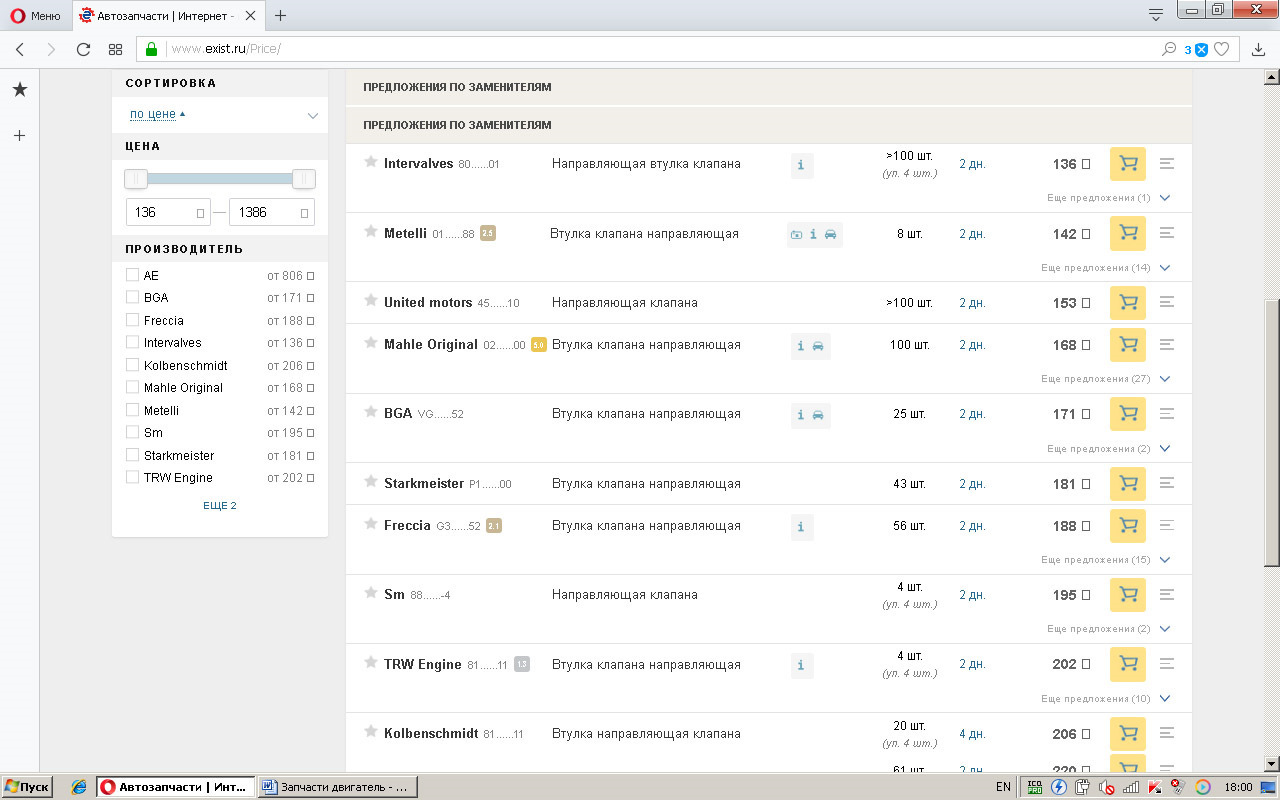
Task: Tick the AE manufacturer checkbox
Action: pos(132,275)
